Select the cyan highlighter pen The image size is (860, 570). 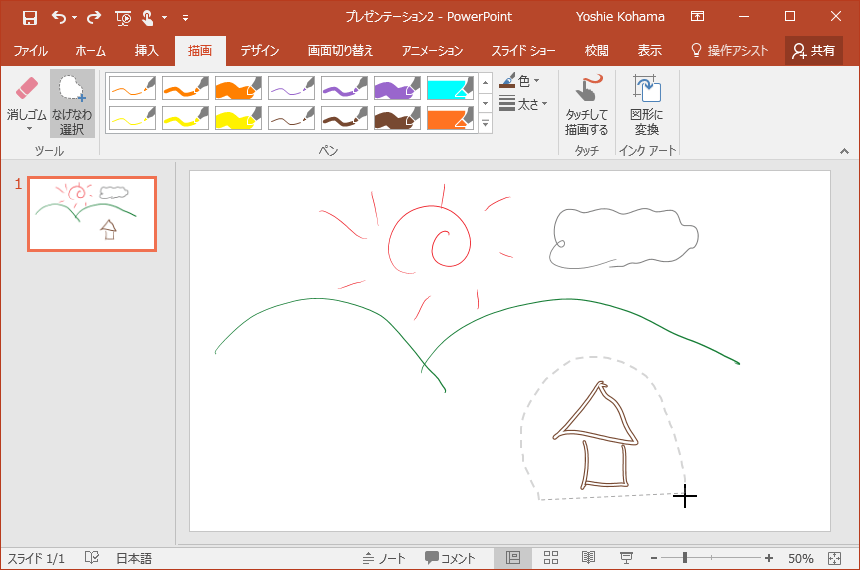(x=450, y=88)
